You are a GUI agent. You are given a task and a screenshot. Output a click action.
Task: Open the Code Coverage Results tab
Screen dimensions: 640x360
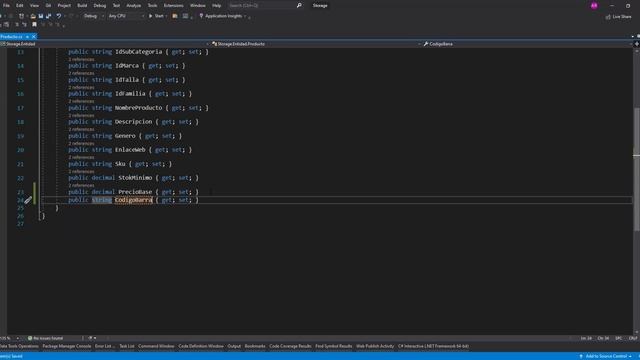click(x=290, y=346)
